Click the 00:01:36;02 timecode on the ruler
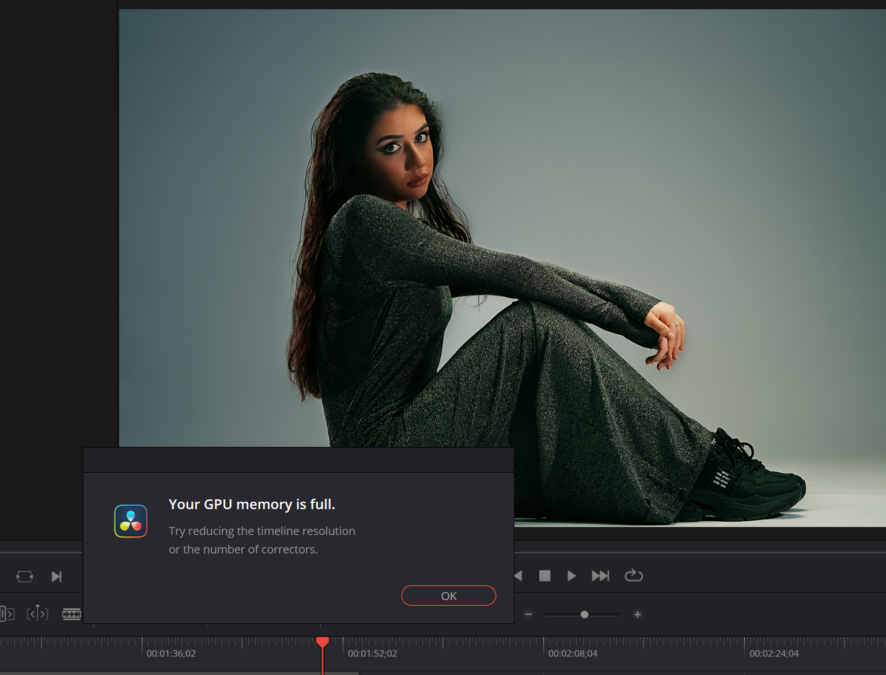886x675 pixels. [171, 654]
